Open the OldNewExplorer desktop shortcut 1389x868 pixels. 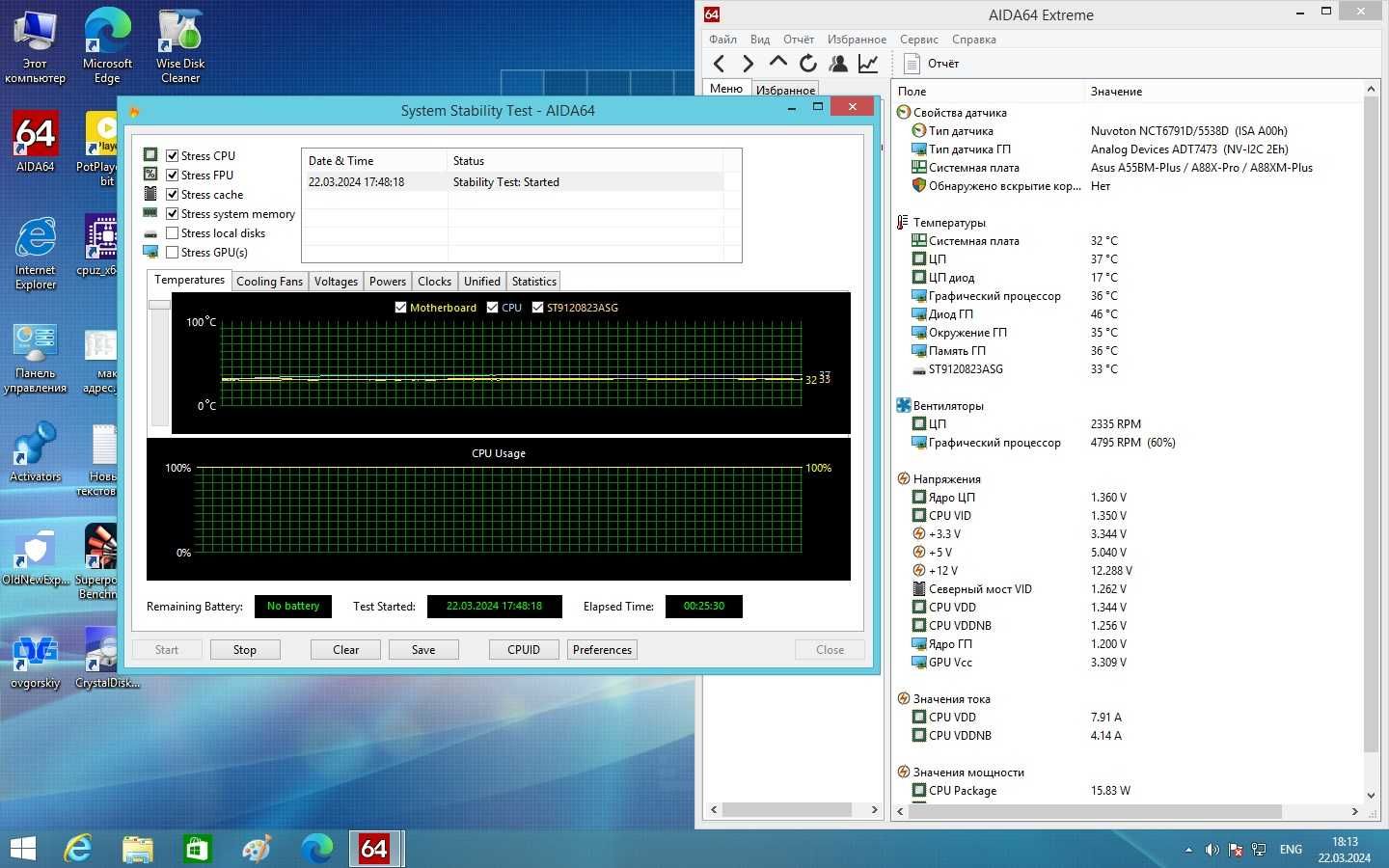[35, 556]
